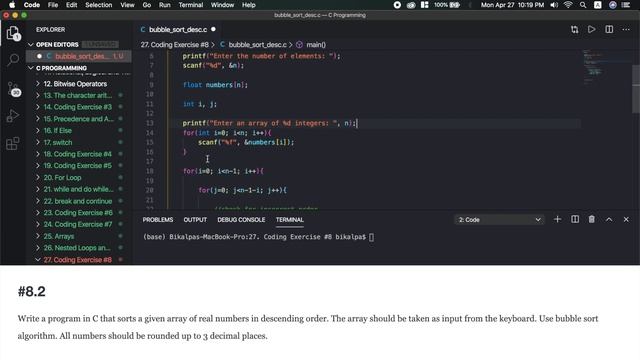Click the screen recording menu bar icon
Viewport: 640px width, 360px height.
tap(397, 5)
